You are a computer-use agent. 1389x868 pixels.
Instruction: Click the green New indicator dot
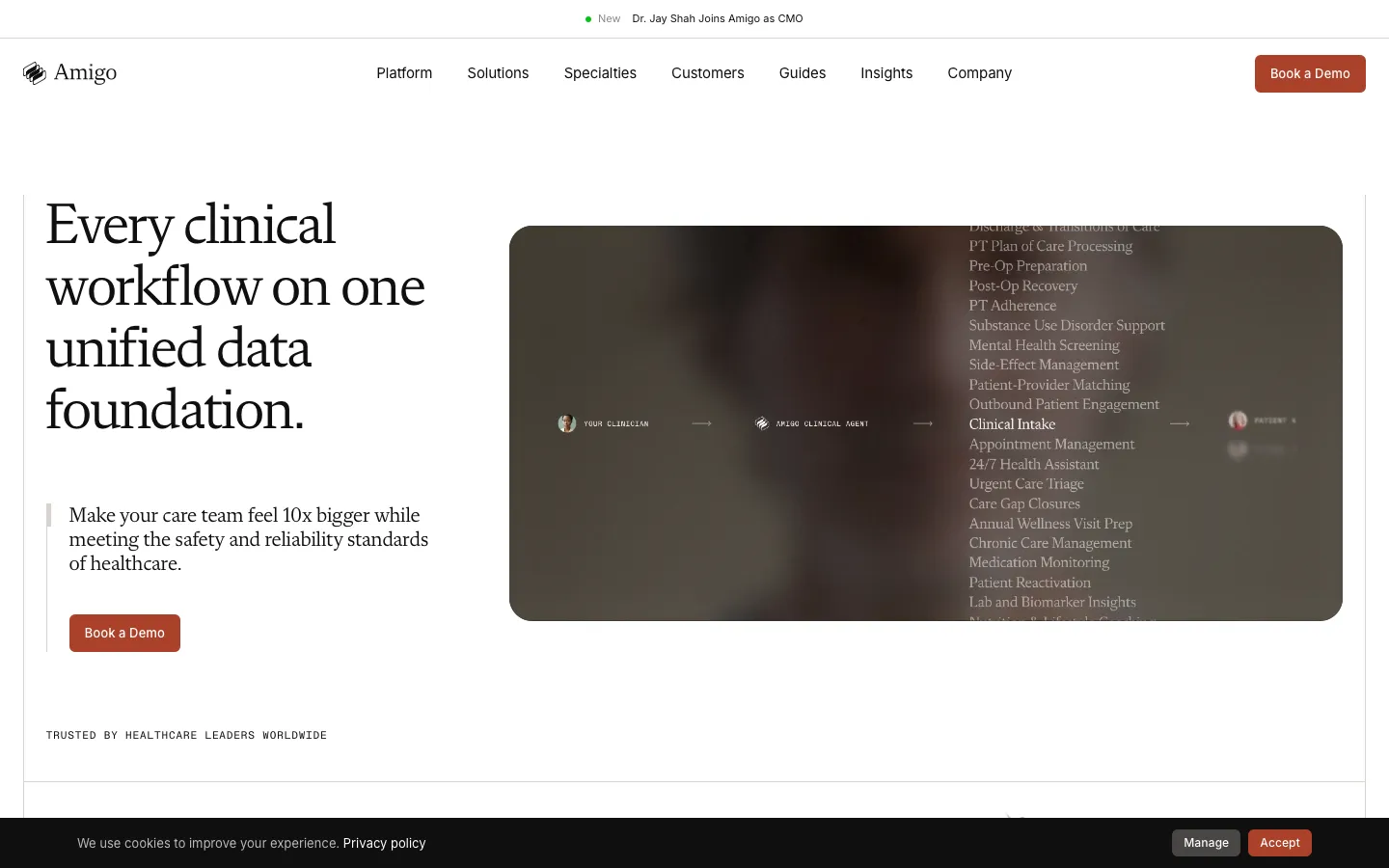tap(588, 19)
